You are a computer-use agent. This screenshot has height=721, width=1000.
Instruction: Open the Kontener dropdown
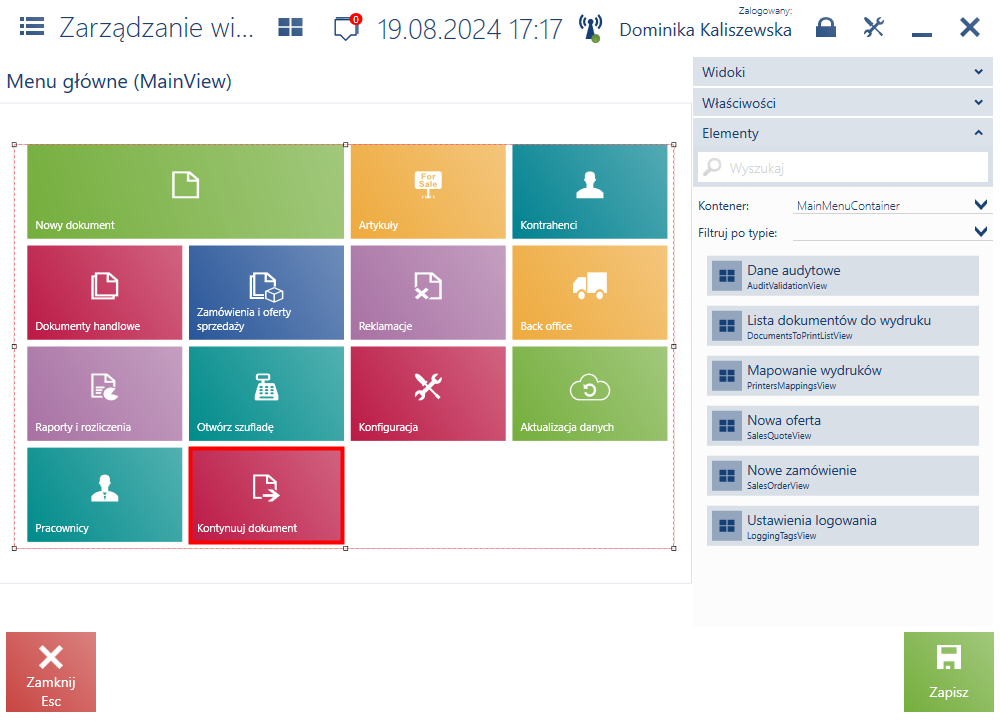[891, 205]
